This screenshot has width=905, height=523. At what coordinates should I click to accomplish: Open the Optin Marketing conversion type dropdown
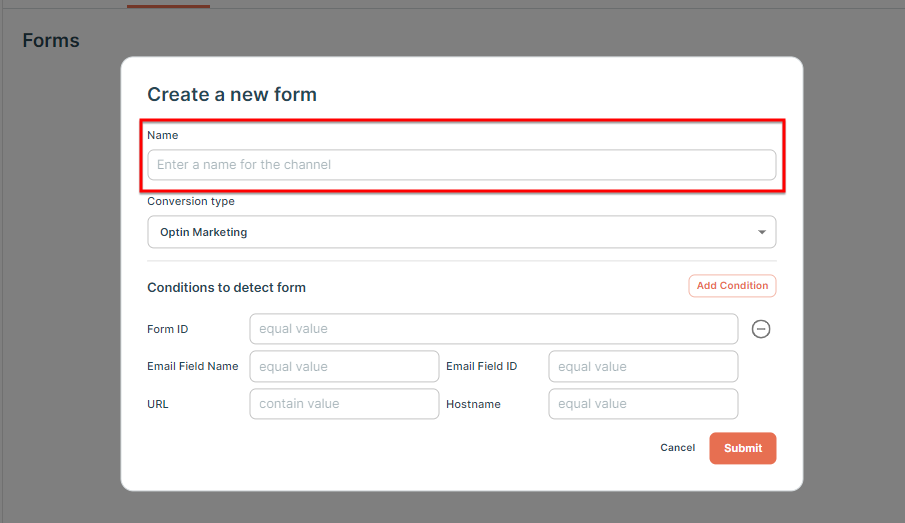pyautogui.click(x=462, y=232)
